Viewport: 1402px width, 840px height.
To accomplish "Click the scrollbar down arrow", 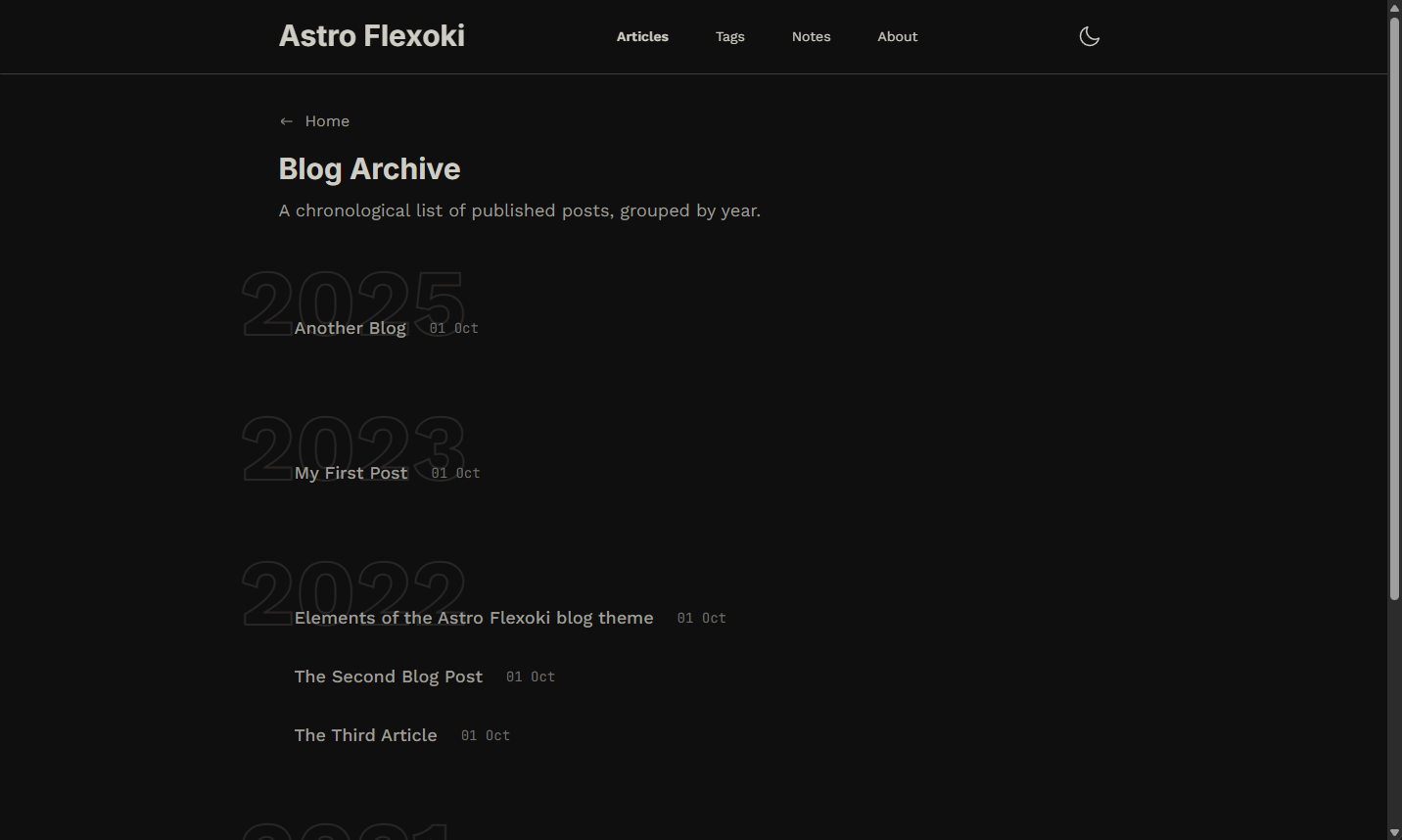I will [x=1394, y=833].
